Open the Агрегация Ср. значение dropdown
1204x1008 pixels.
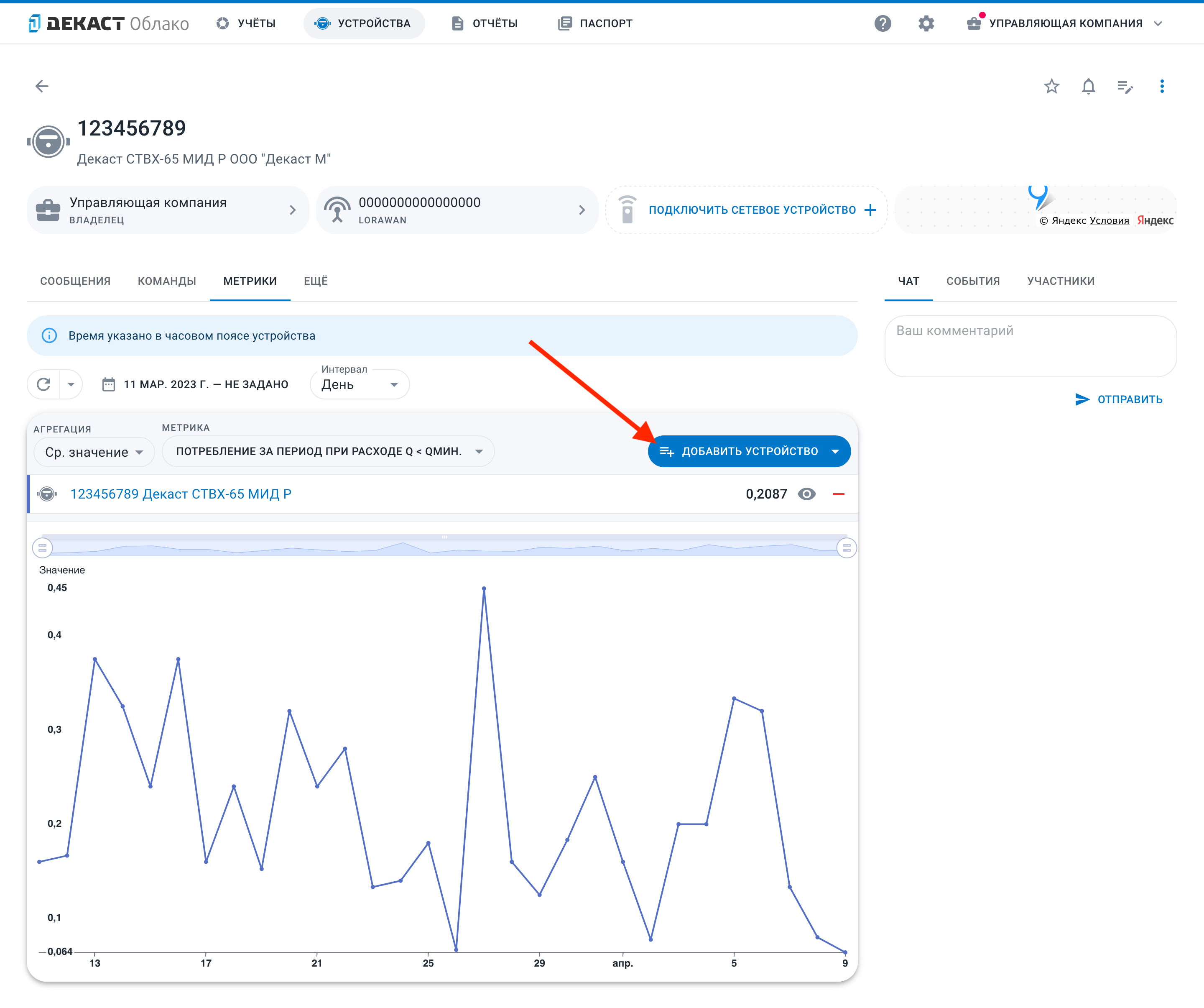point(94,452)
